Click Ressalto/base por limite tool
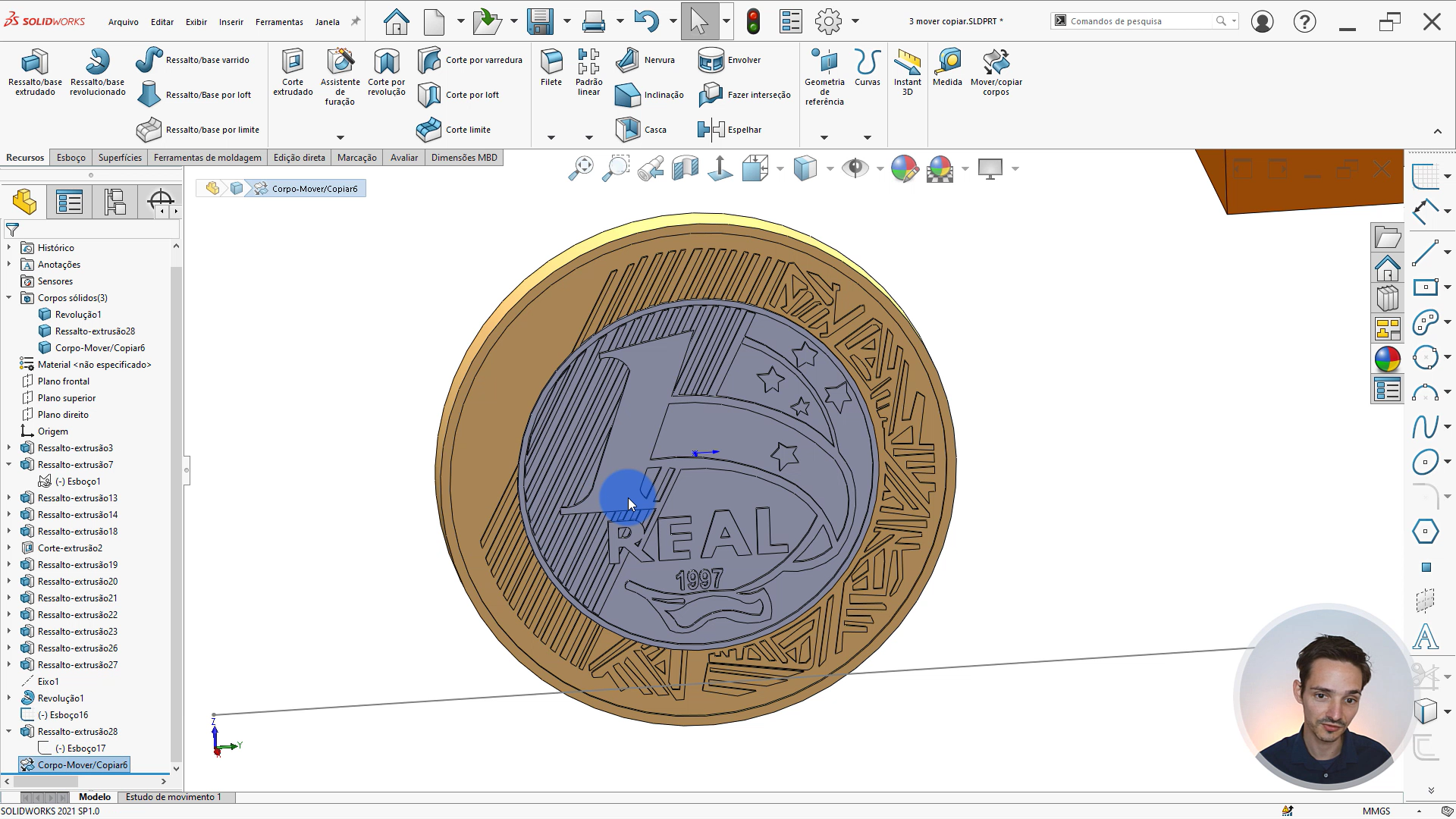This screenshot has width=1456, height=819. point(198,130)
